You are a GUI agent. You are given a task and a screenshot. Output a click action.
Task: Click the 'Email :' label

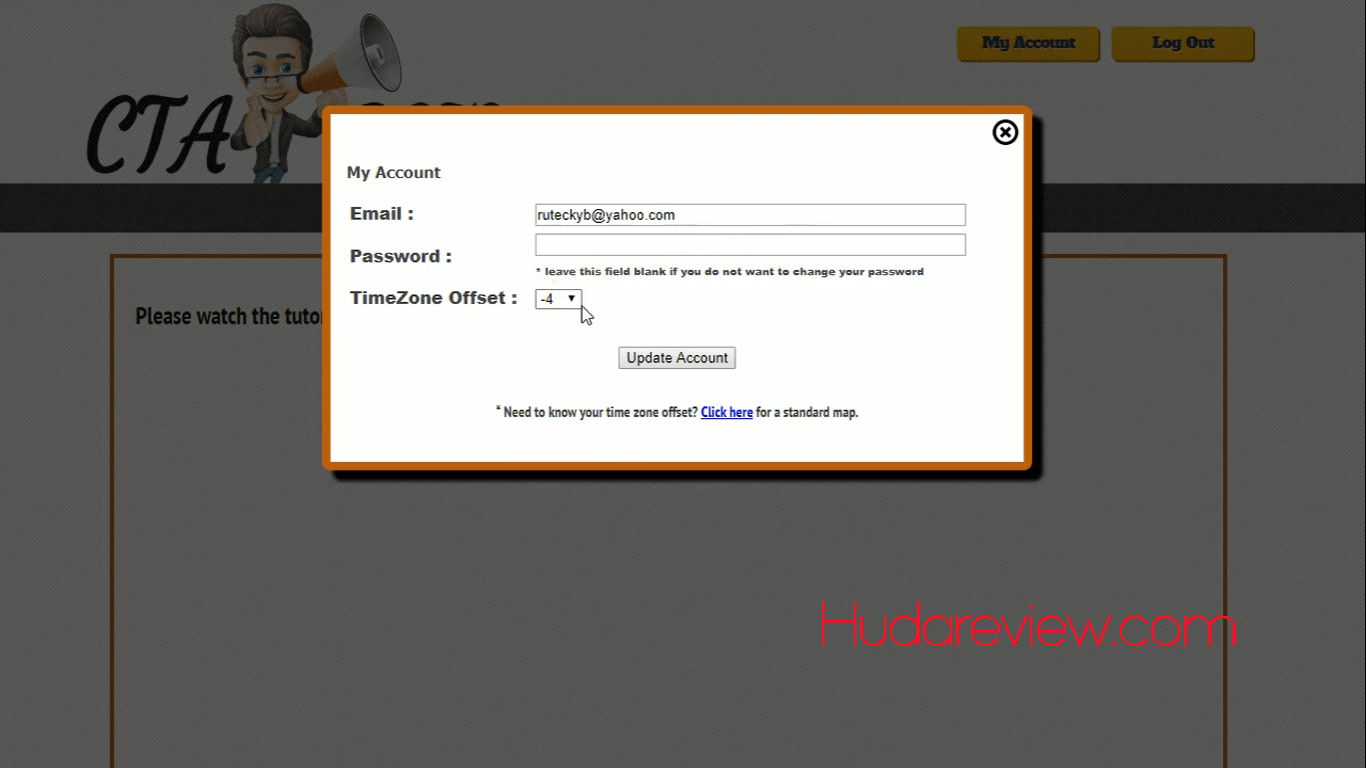pos(382,214)
